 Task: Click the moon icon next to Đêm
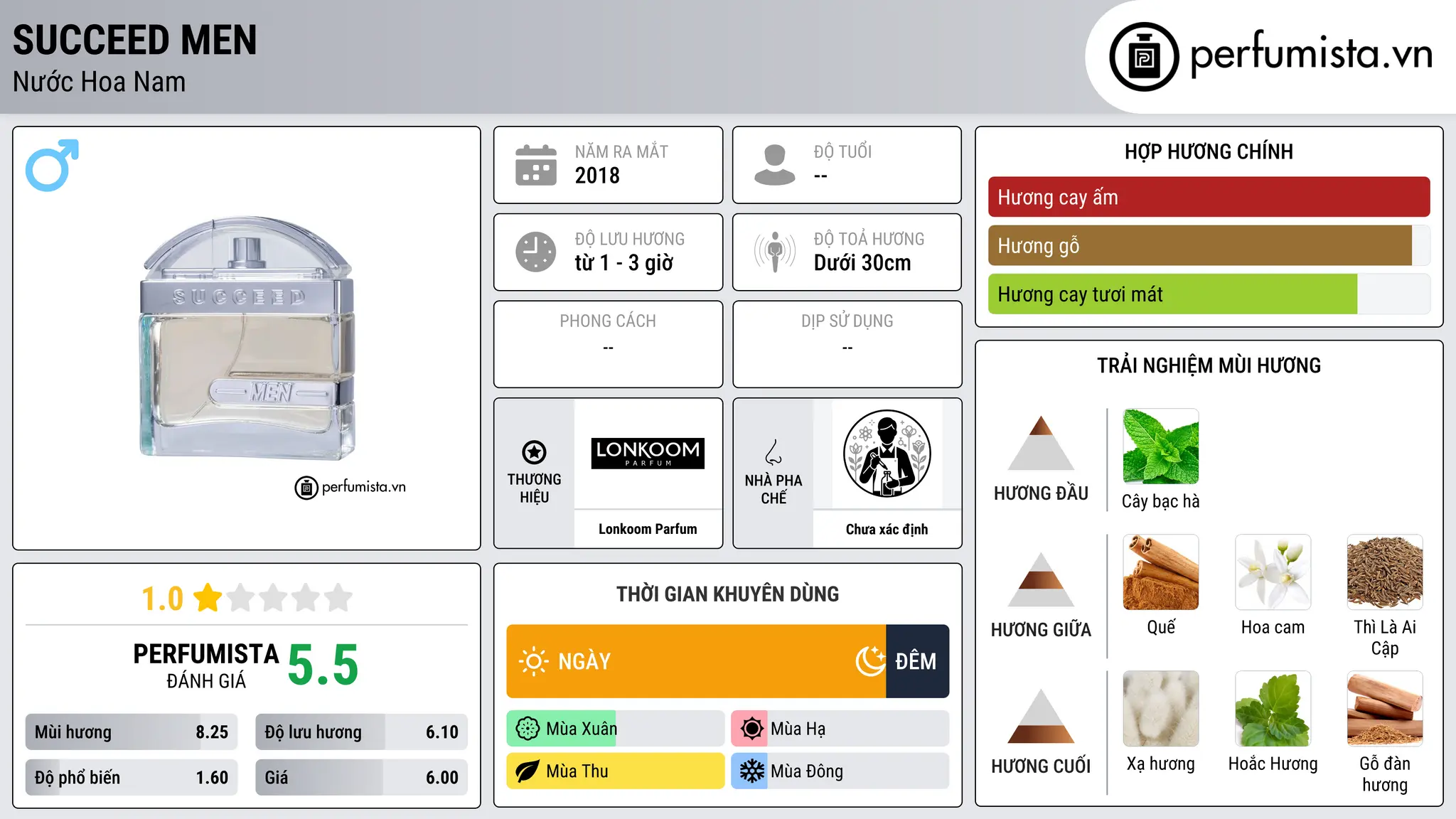tap(870, 661)
